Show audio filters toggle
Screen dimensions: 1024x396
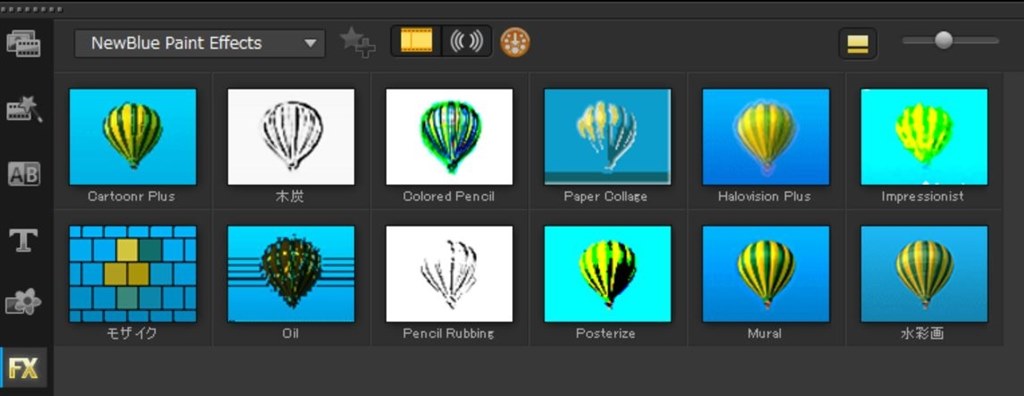tap(466, 42)
